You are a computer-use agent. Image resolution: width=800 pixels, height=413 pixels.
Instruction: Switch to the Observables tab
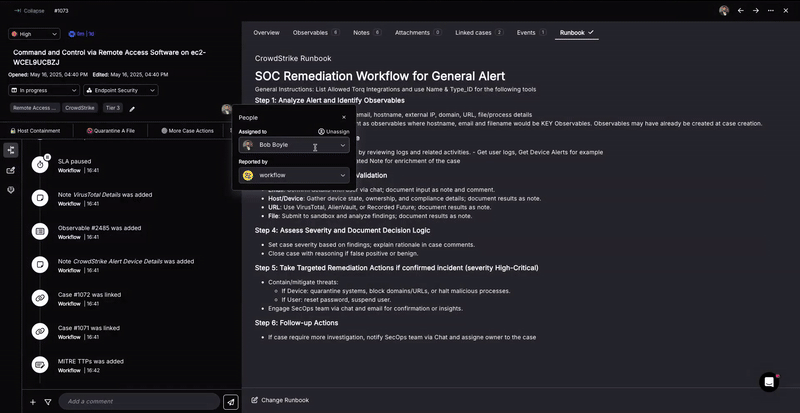(315, 32)
